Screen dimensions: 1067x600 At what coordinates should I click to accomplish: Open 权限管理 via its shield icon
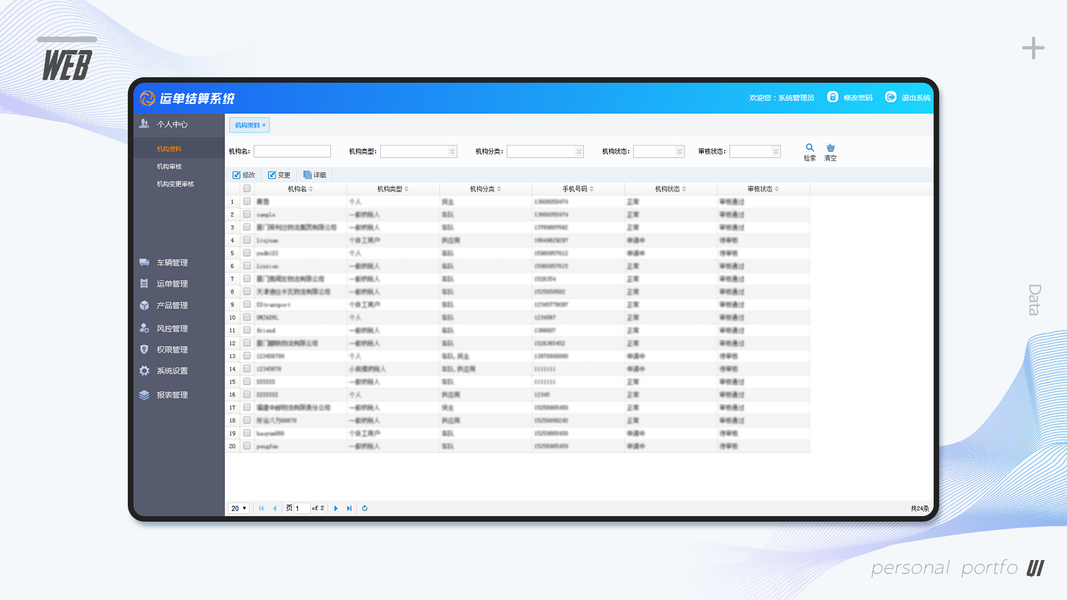coord(144,349)
